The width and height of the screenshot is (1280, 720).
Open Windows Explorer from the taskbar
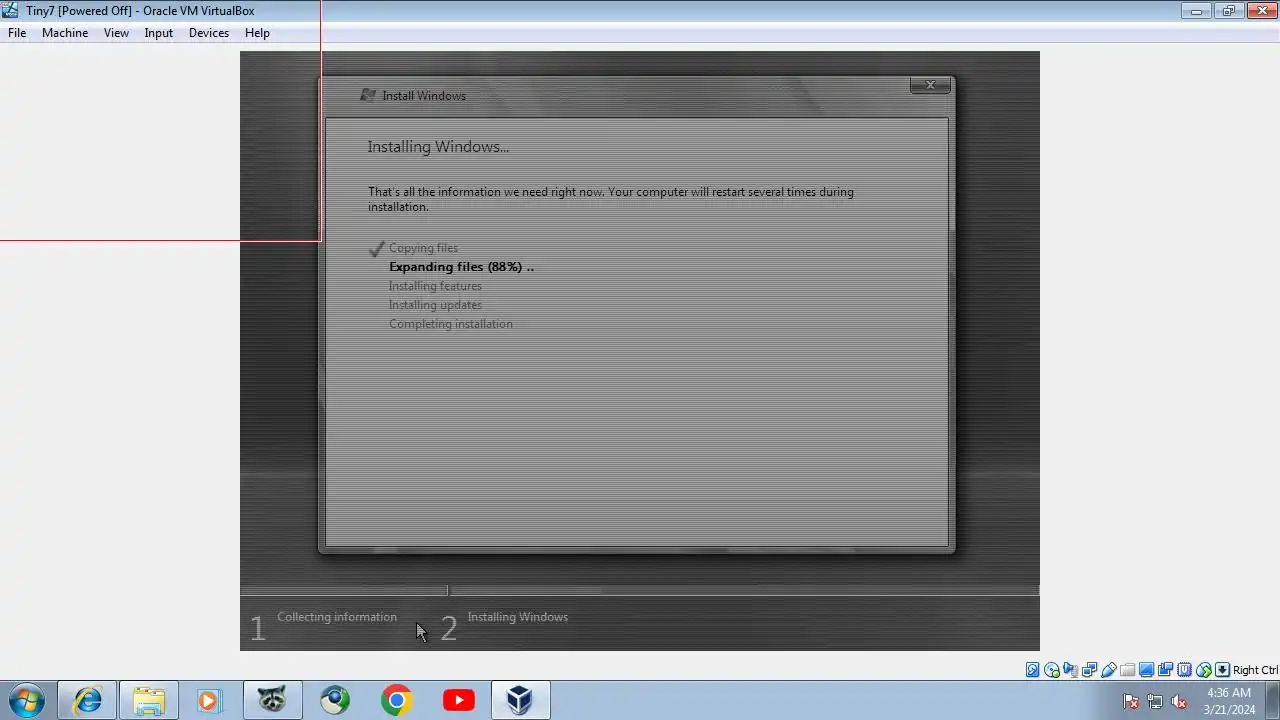click(x=149, y=701)
